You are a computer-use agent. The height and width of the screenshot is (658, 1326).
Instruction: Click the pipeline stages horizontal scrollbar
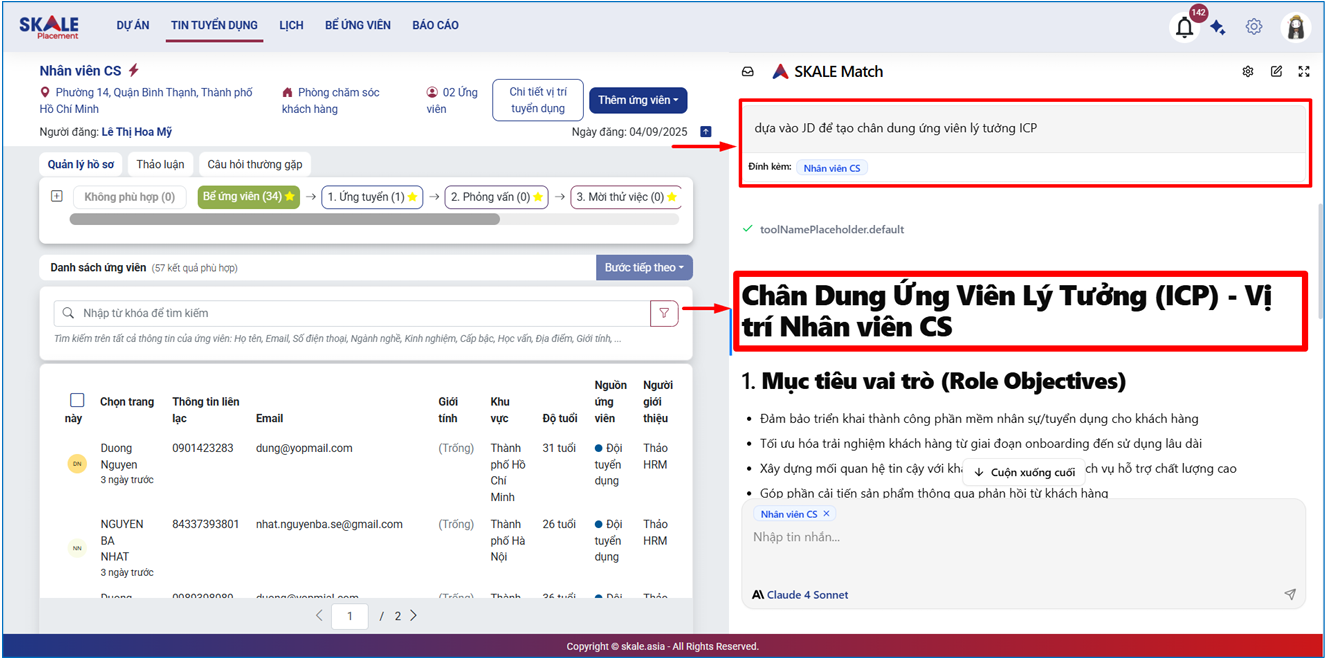pos(284,219)
